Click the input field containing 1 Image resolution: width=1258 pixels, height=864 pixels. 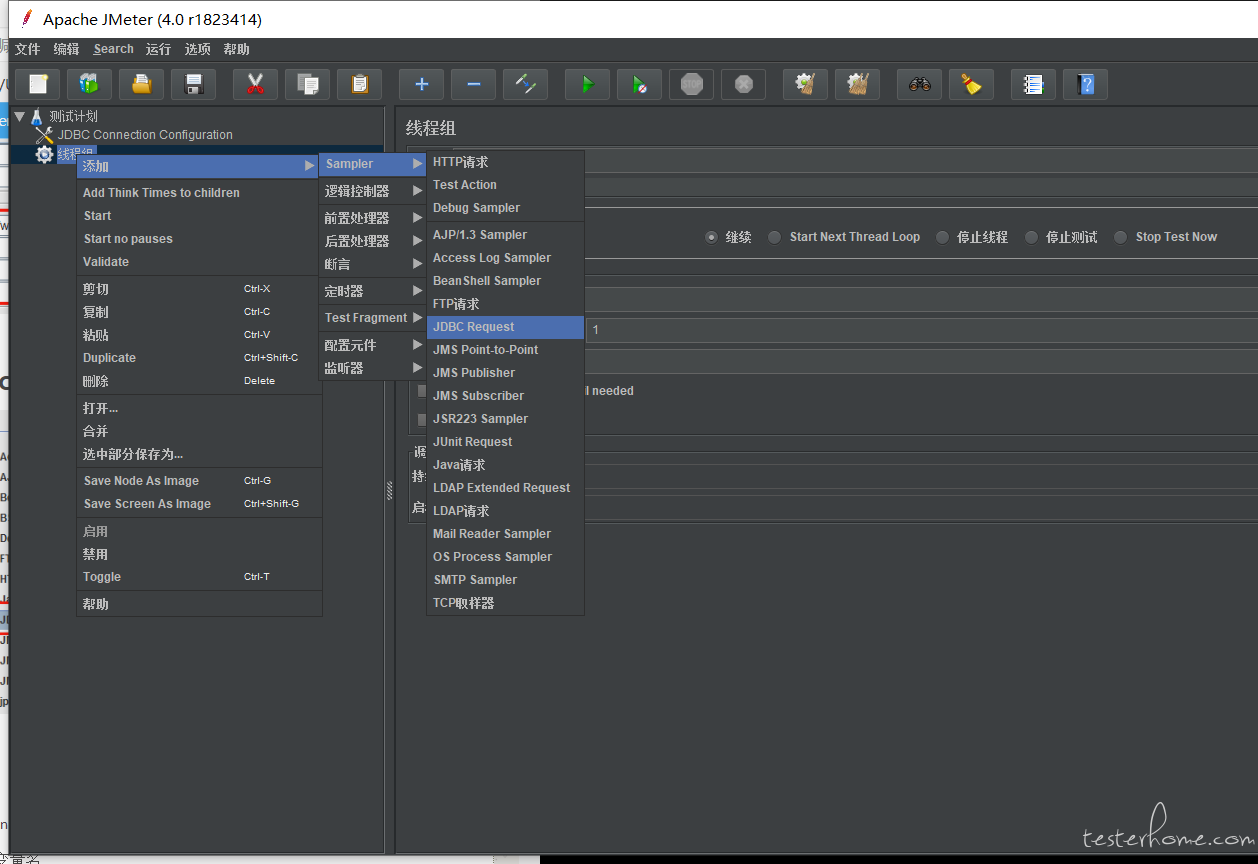(921, 330)
